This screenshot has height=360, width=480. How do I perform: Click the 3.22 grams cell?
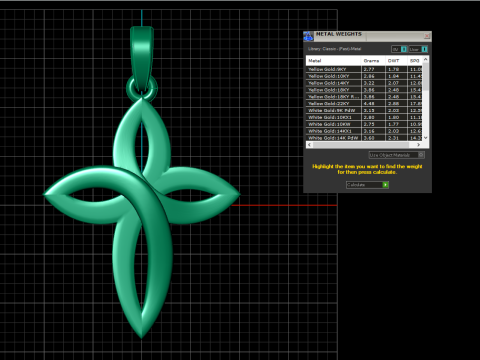click(x=373, y=83)
